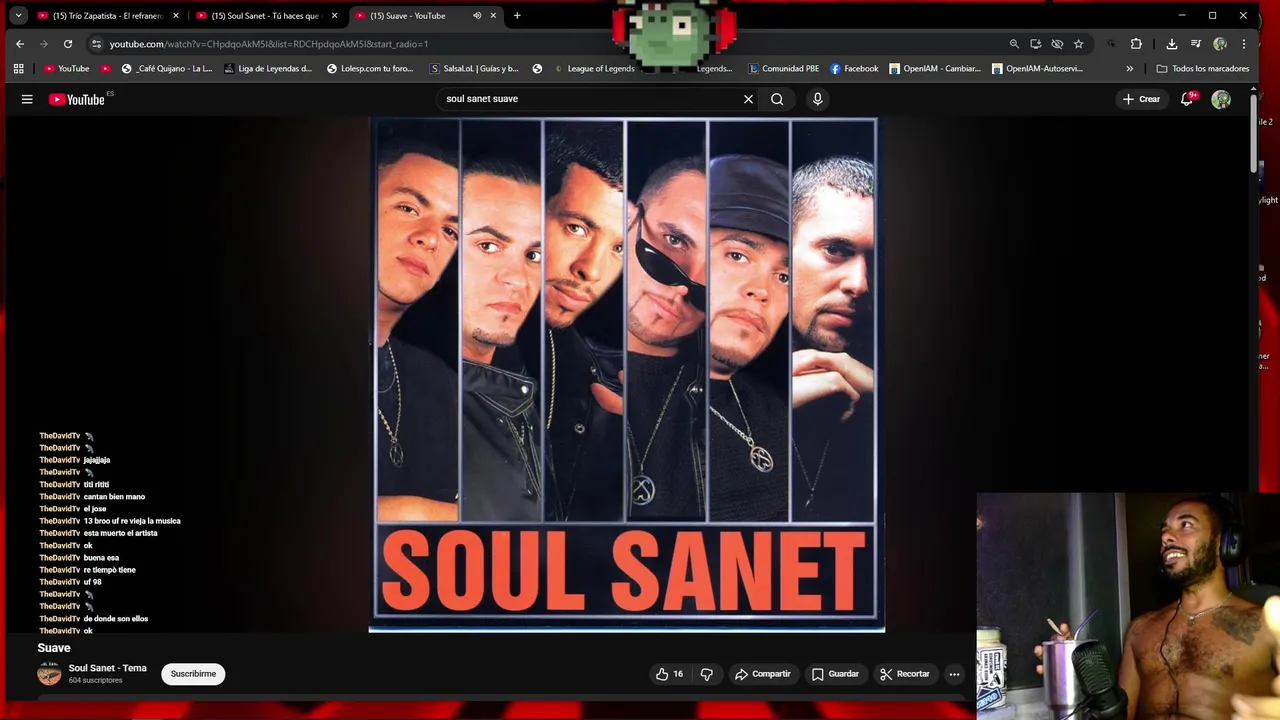The width and height of the screenshot is (1280, 720).
Task: Clear the search box with the X
Action: (x=748, y=99)
